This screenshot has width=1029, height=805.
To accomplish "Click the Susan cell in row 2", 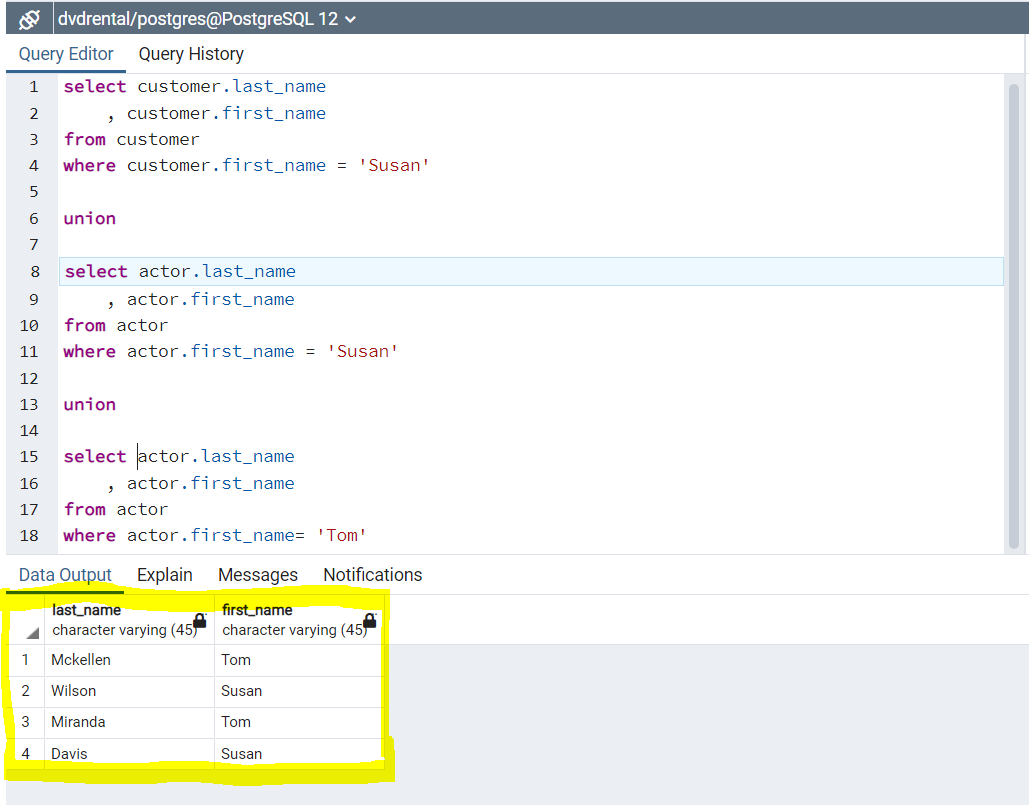I will point(299,691).
